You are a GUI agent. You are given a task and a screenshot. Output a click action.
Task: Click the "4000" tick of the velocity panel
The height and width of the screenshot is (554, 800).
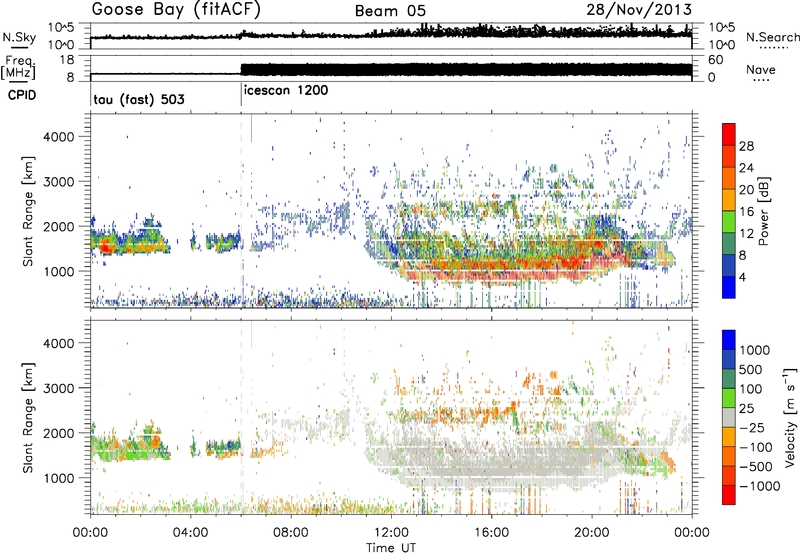[x=59, y=343]
